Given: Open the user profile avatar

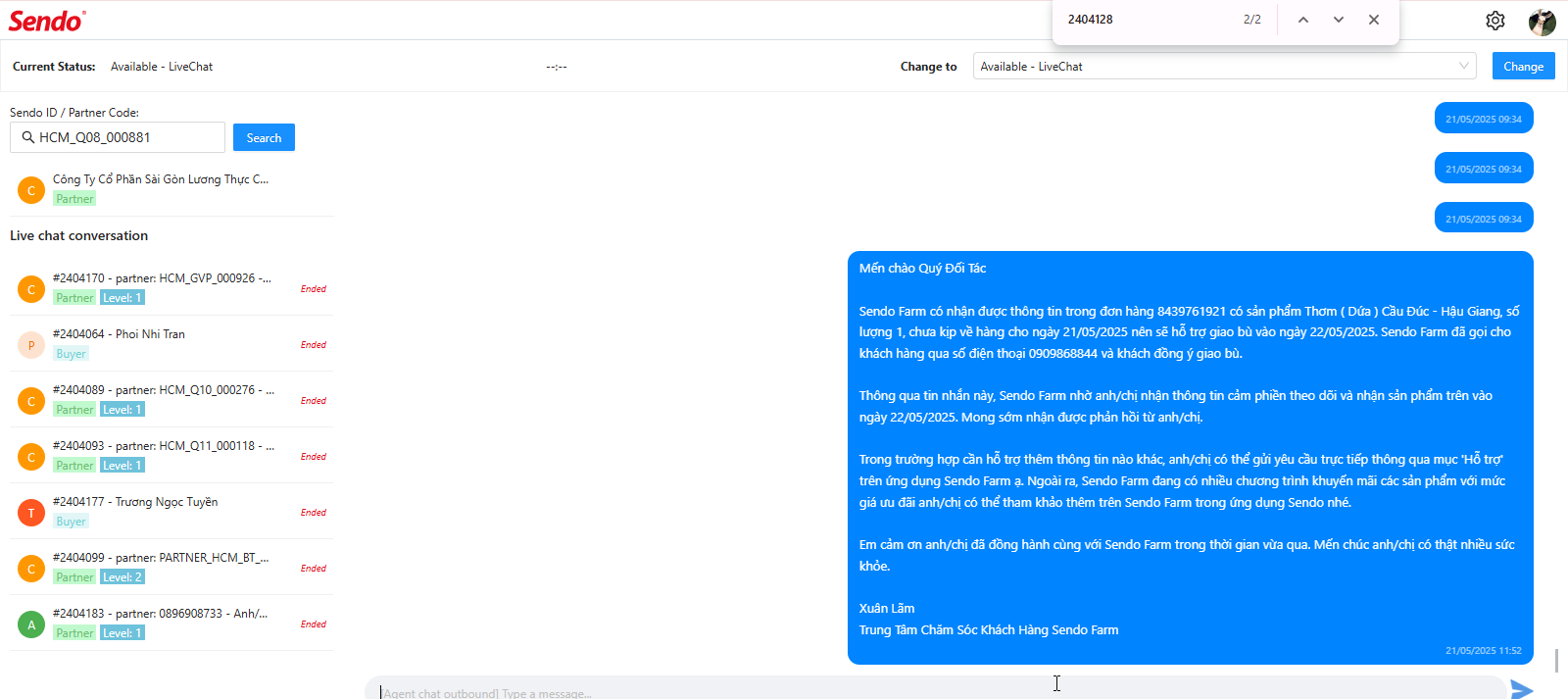Looking at the screenshot, I should tap(1543, 22).
